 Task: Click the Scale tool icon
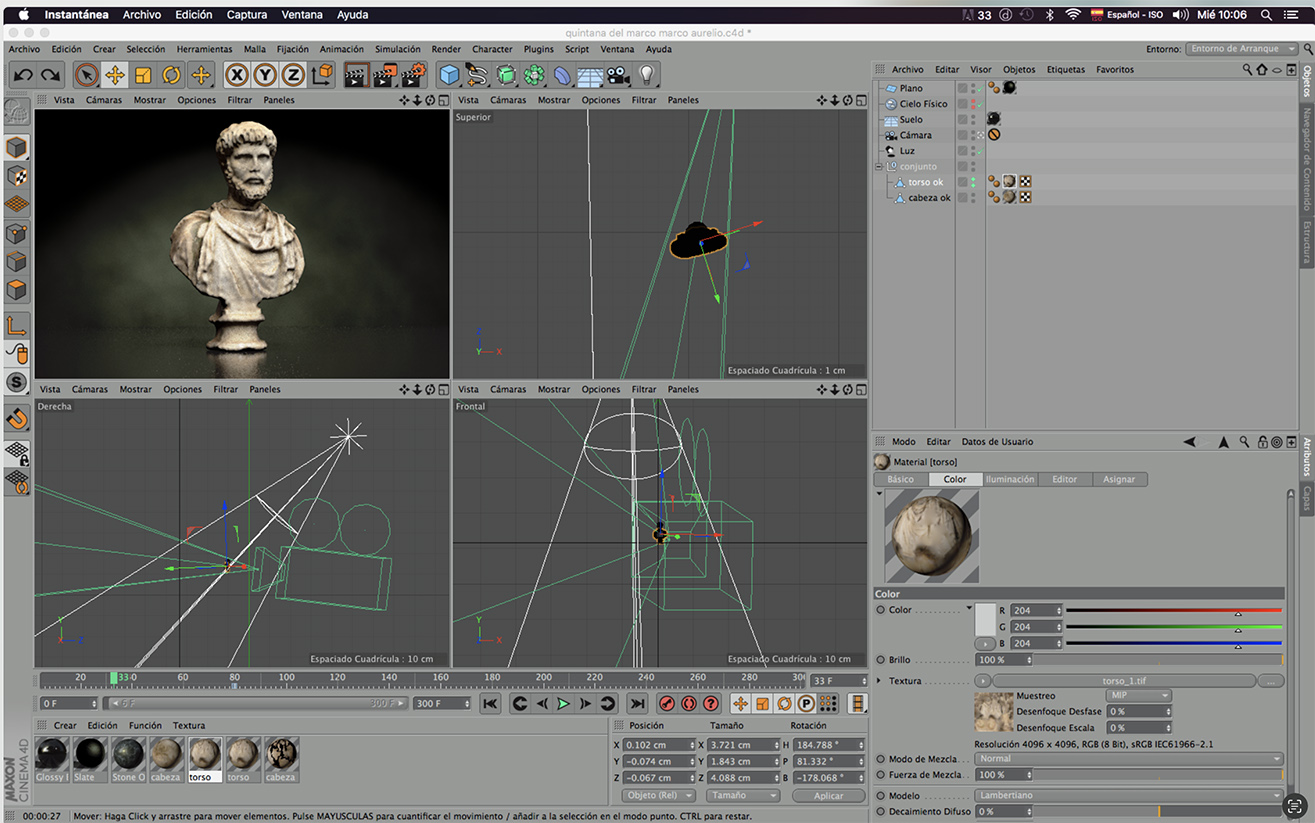(143, 75)
